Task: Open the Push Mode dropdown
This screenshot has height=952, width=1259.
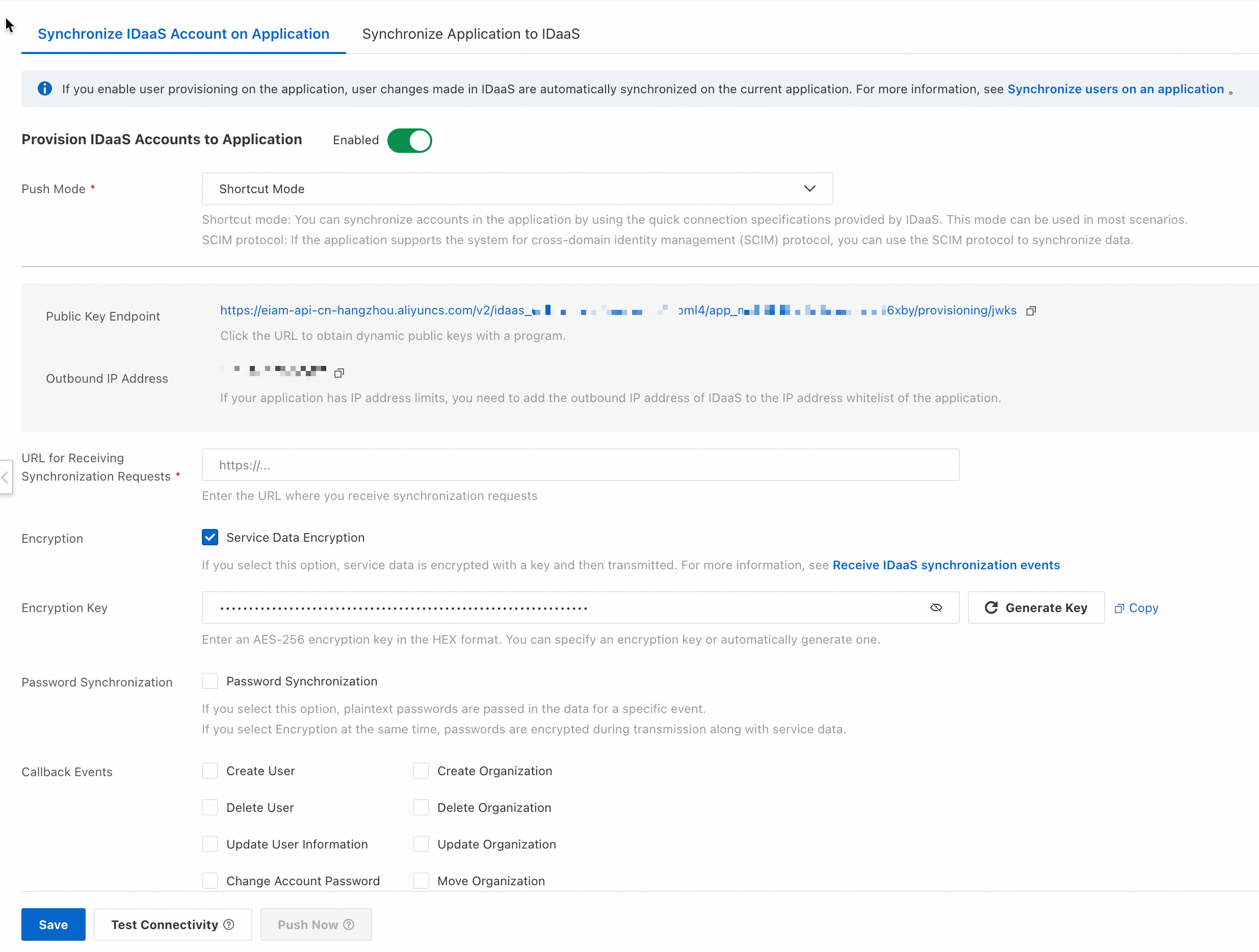Action: [517, 189]
